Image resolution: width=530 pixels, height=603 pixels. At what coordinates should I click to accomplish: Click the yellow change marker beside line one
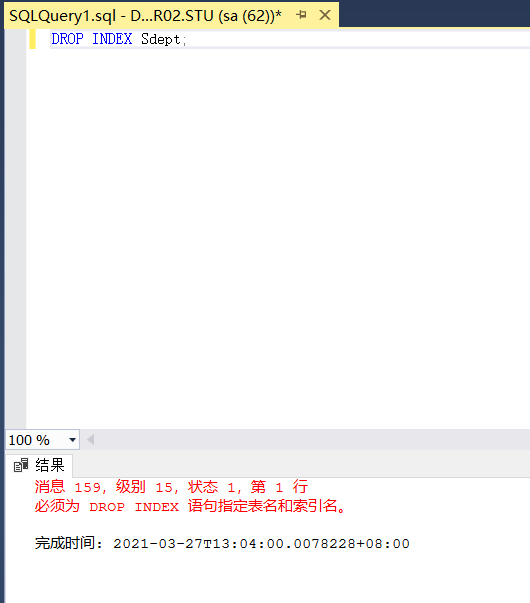coord(32,39)
